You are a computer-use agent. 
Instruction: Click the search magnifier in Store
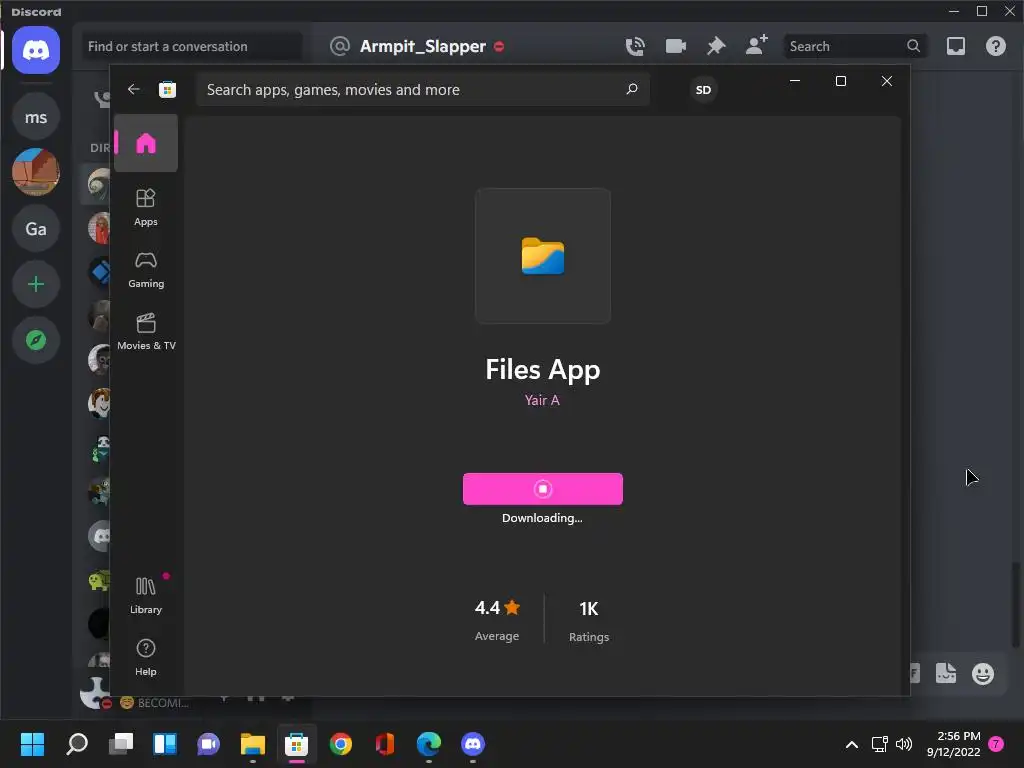pyautogui.click(x=632, y=89)
